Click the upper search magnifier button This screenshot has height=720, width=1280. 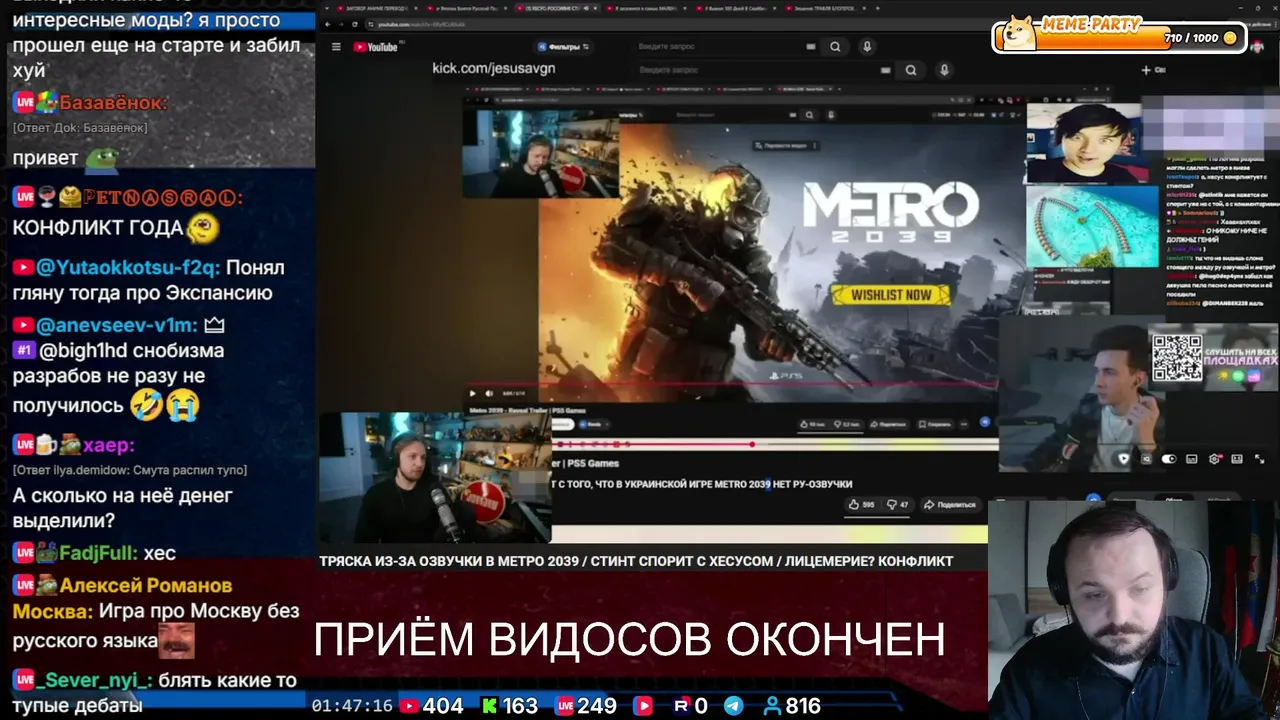(835, 47)
